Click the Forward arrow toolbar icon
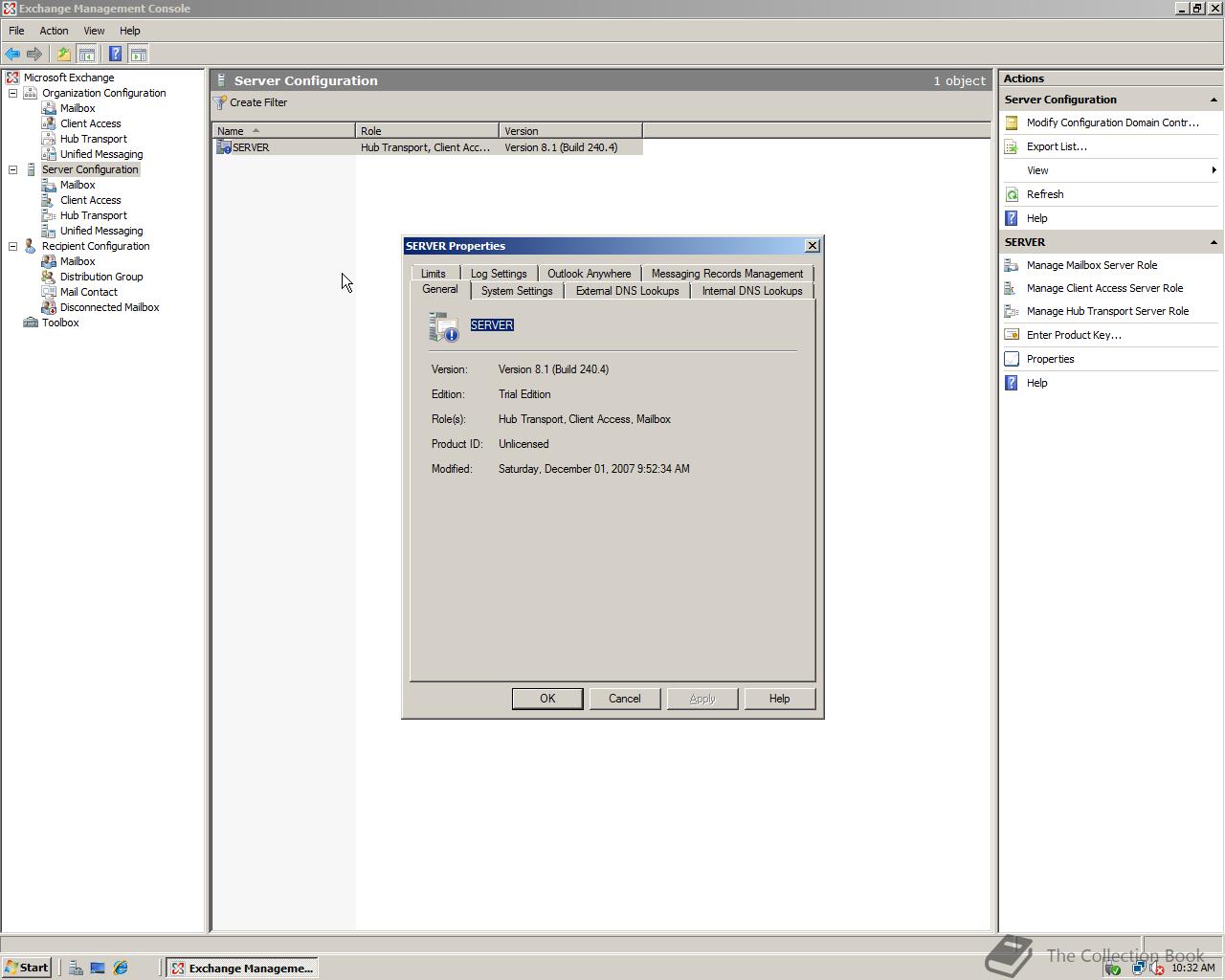 click(x=34, y=55)
